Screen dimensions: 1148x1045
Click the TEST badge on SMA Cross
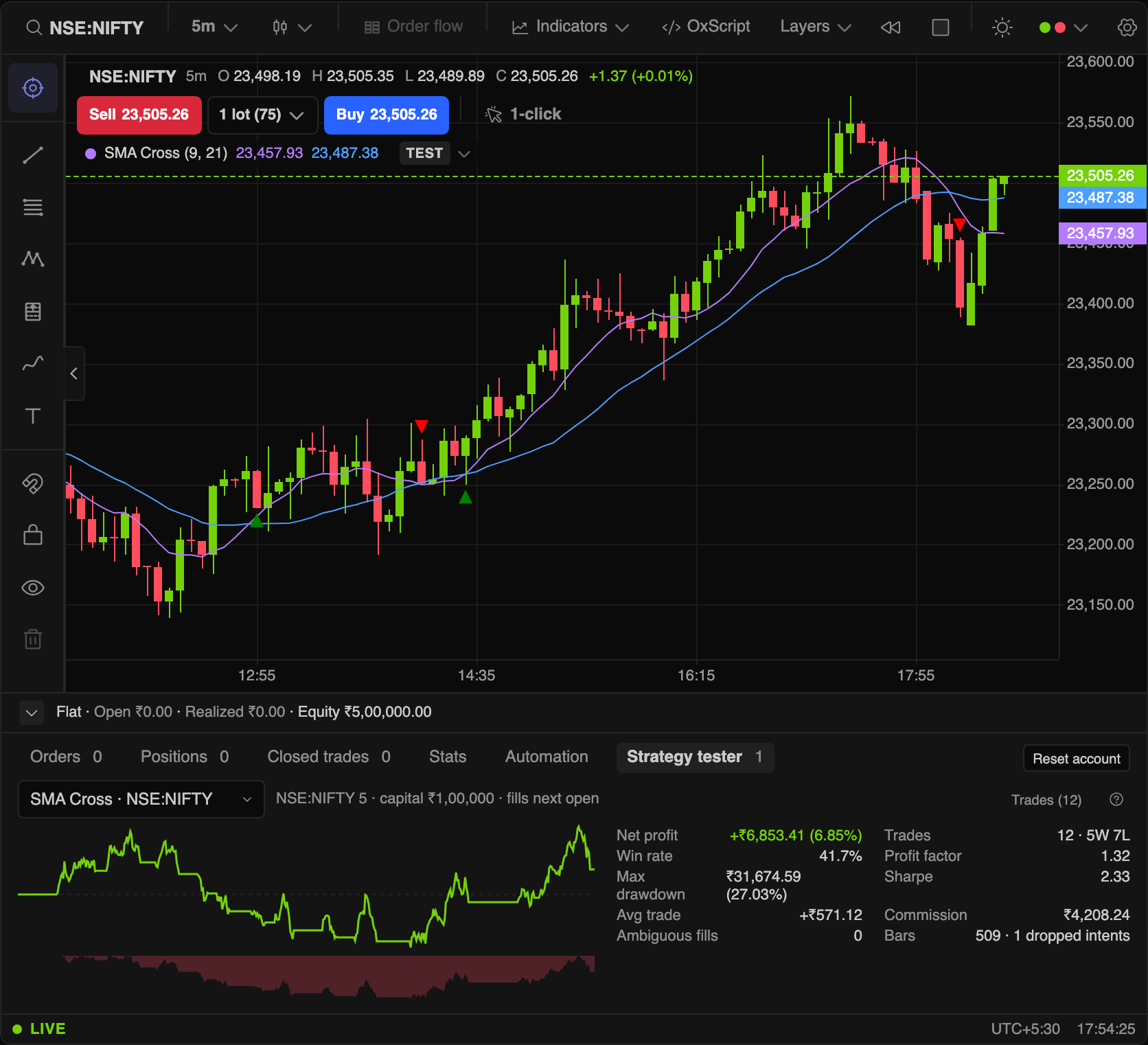click(424, 153)
